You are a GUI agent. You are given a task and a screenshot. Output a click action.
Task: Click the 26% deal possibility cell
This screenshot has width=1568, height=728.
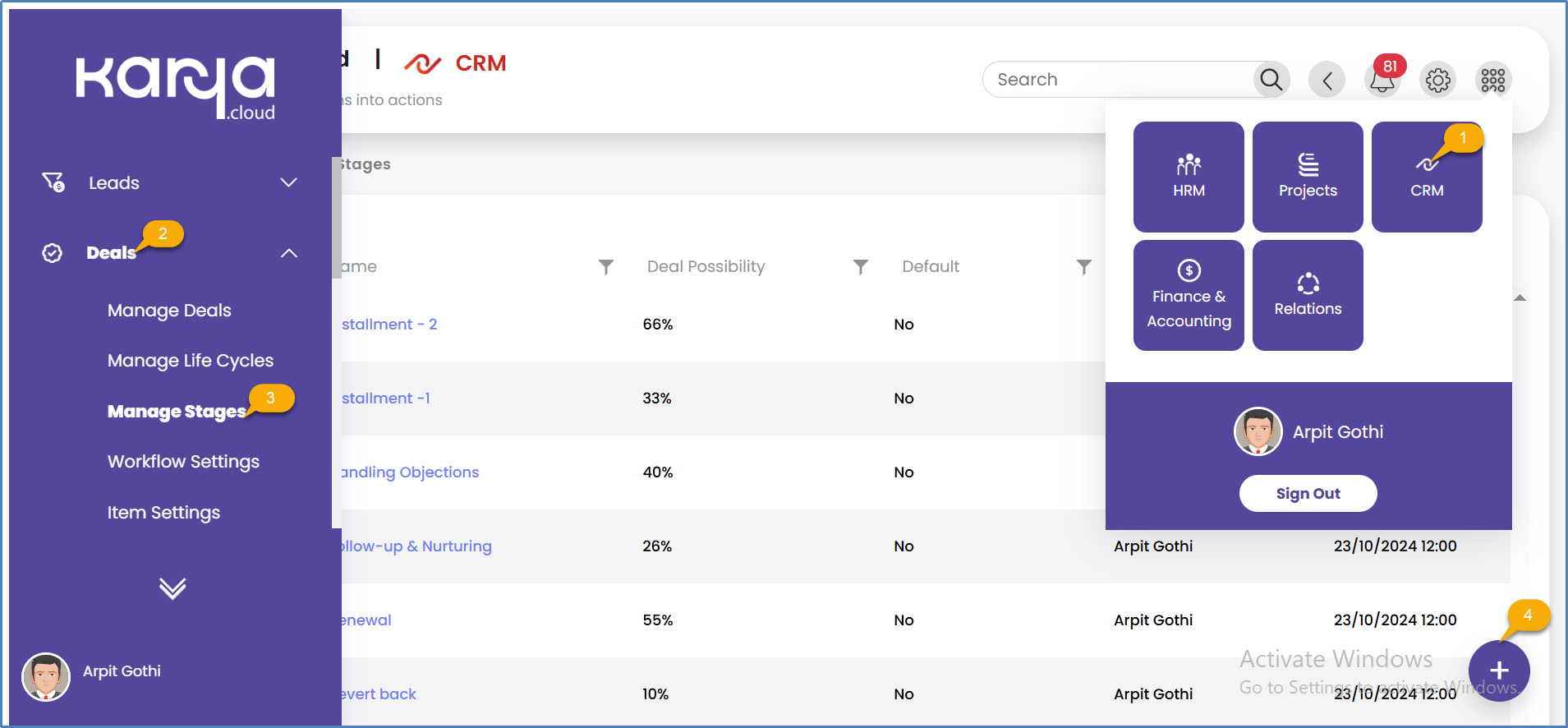[657, 546]
